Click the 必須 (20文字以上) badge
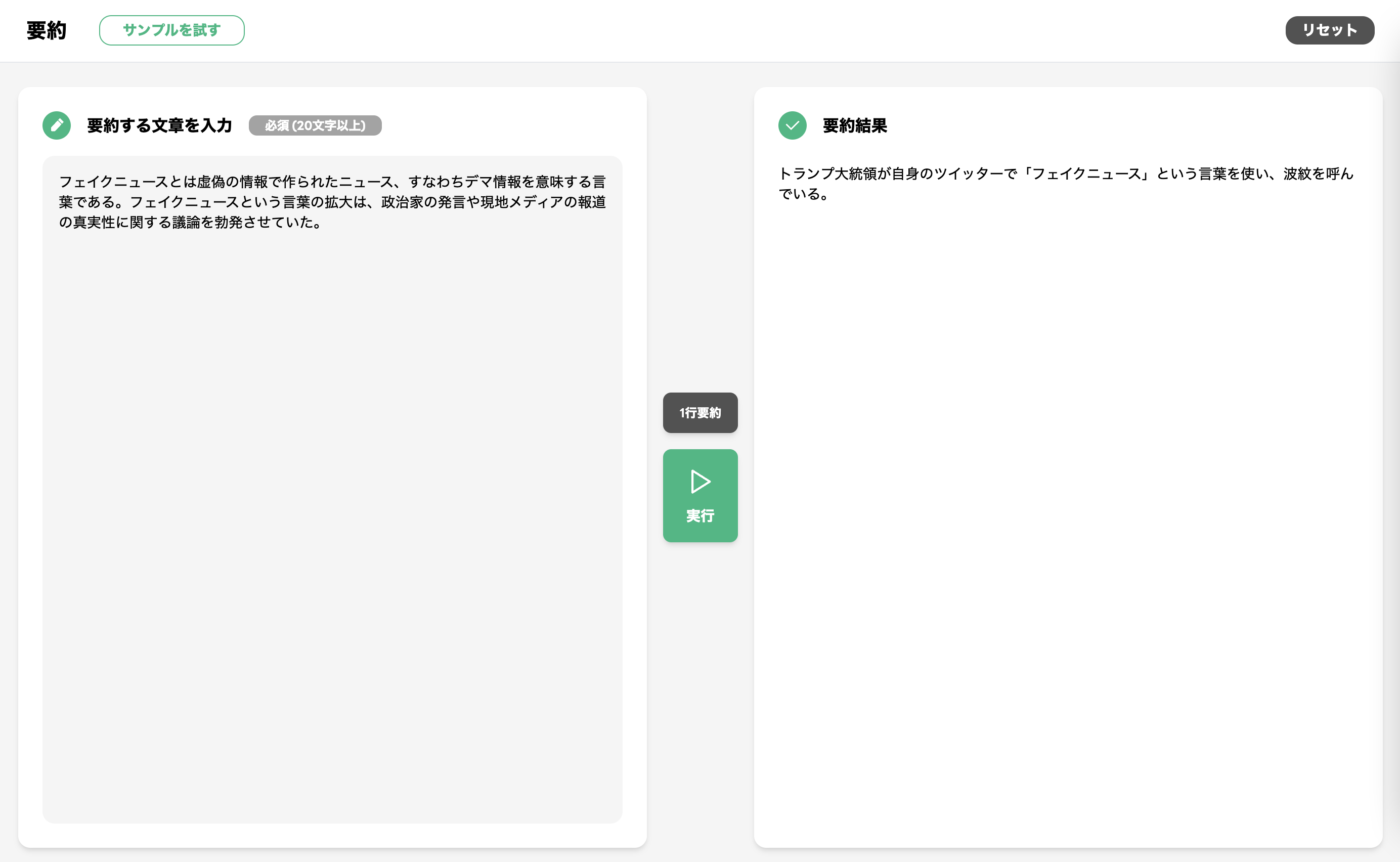 [315, 125]
